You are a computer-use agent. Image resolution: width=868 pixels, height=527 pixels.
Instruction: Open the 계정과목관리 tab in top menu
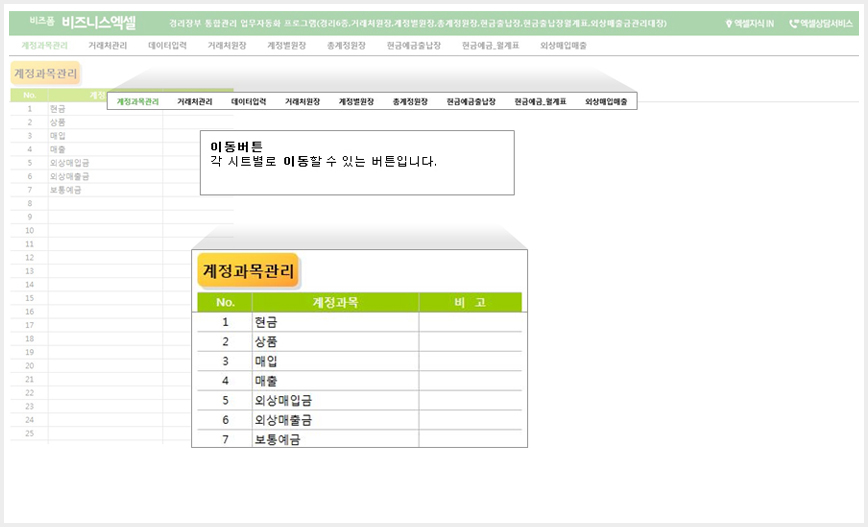click(x=44, y=45)
